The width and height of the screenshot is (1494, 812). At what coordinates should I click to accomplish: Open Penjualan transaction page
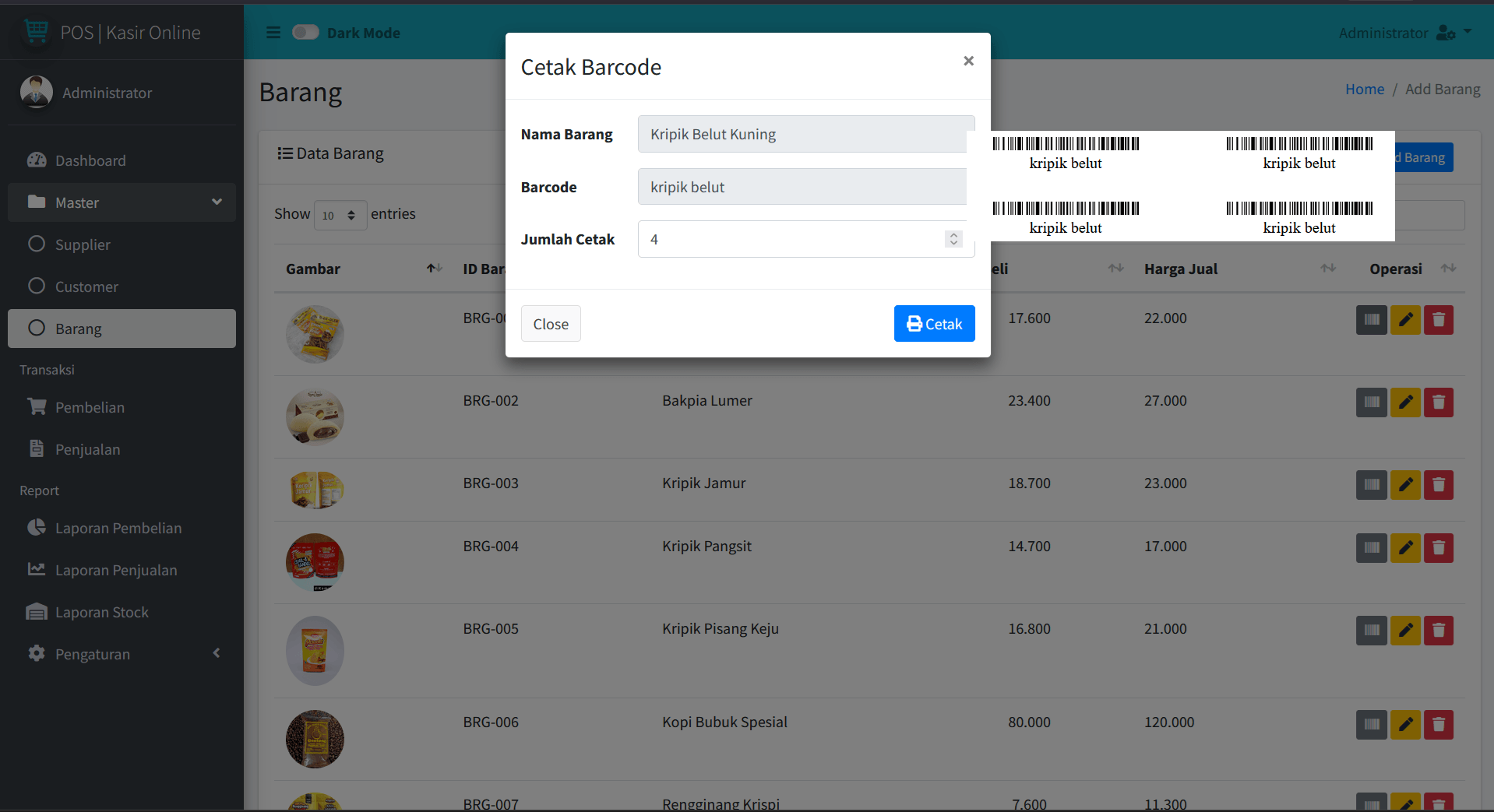coord(122,449)
